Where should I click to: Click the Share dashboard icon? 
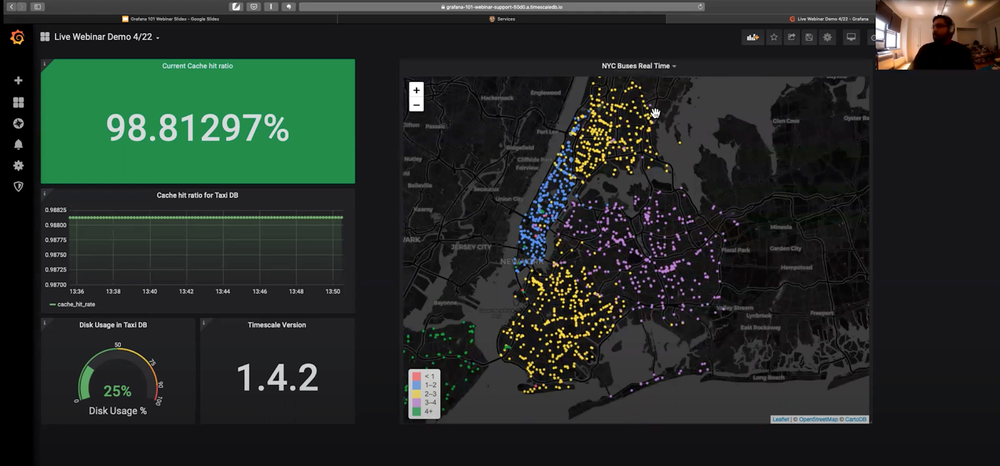click(792, 38)
